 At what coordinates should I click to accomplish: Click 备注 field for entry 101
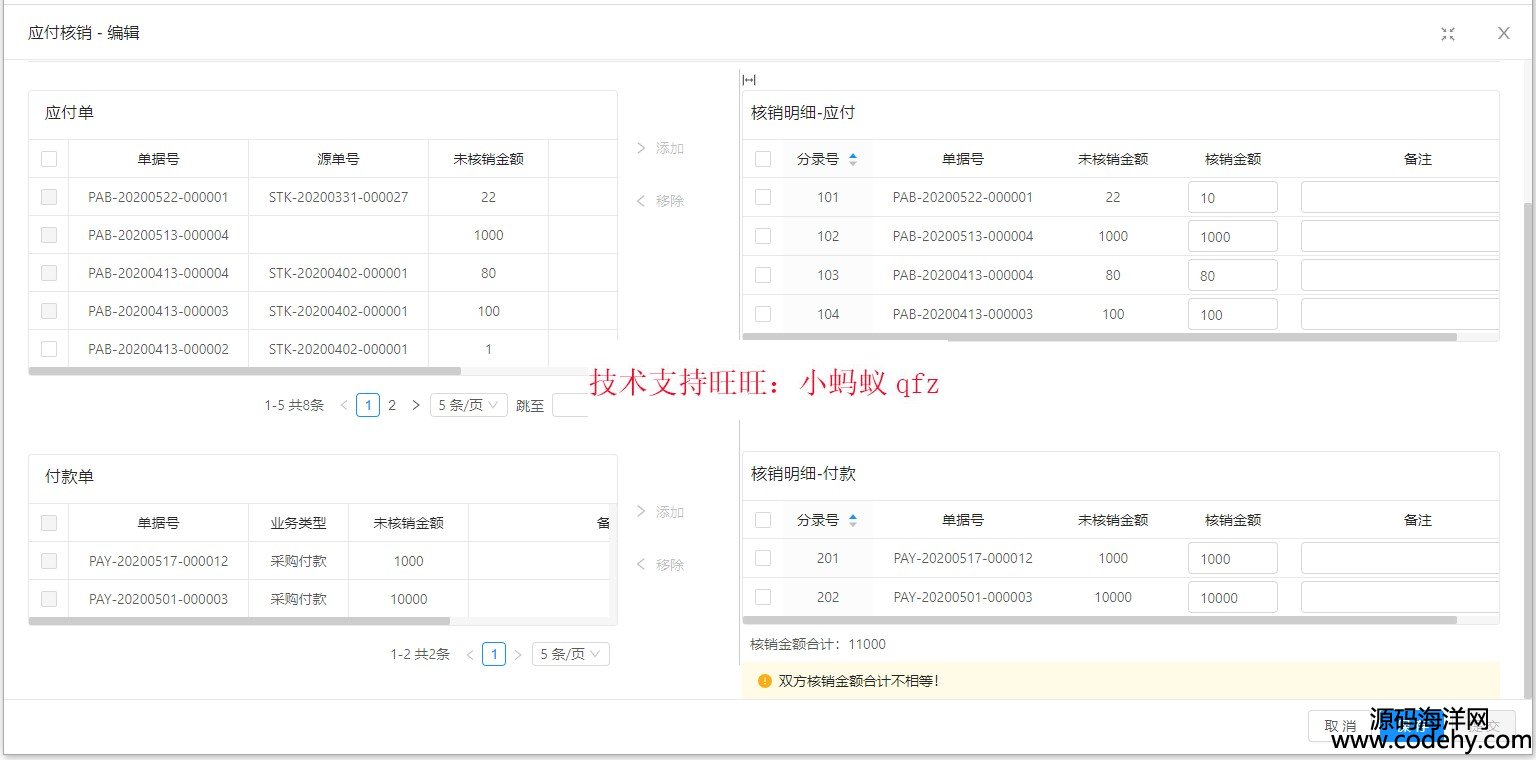[1400, 197]
